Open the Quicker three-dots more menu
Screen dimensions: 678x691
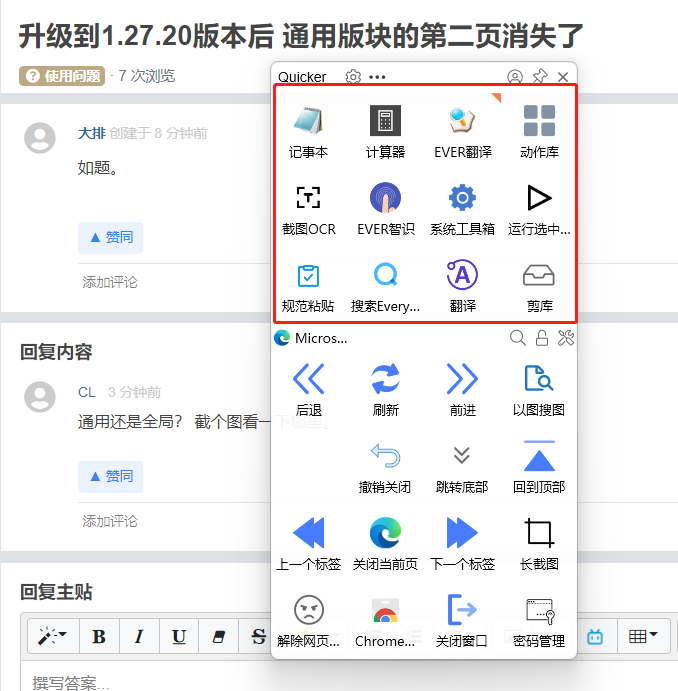[x=377, y=77]
